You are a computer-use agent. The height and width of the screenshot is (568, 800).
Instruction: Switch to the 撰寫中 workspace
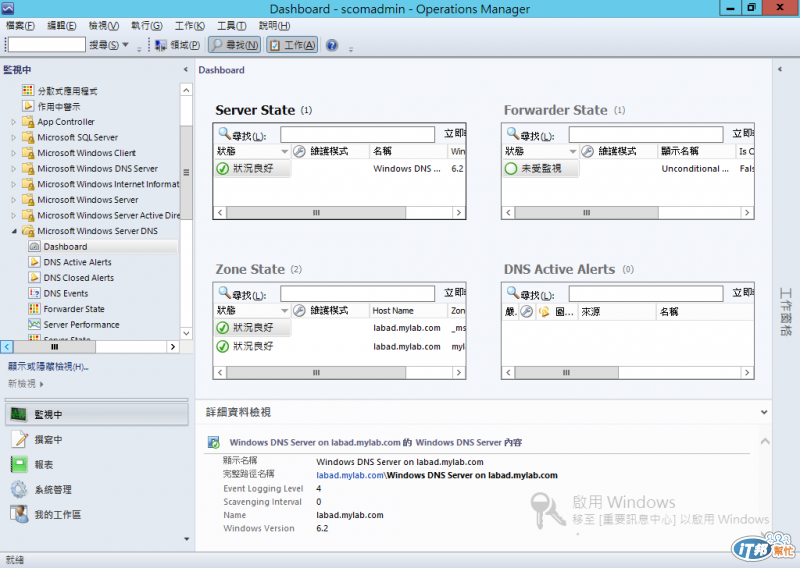[96, 439]
